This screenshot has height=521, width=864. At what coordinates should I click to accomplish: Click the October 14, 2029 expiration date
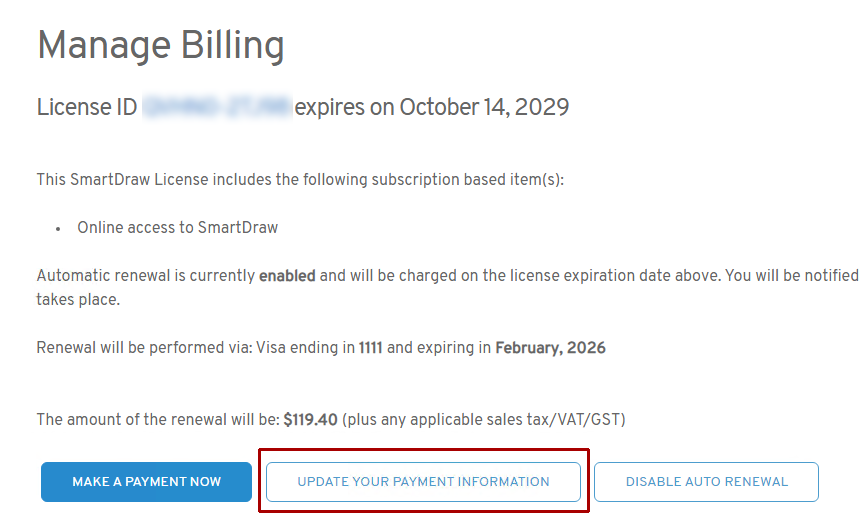pos(484,106)
